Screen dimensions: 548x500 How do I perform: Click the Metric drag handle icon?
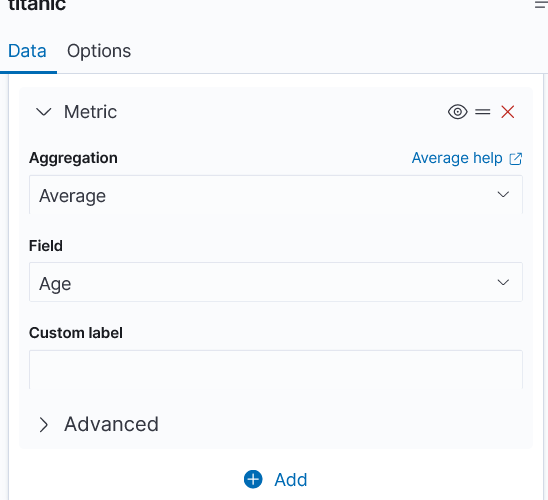(x=483, y=112)
